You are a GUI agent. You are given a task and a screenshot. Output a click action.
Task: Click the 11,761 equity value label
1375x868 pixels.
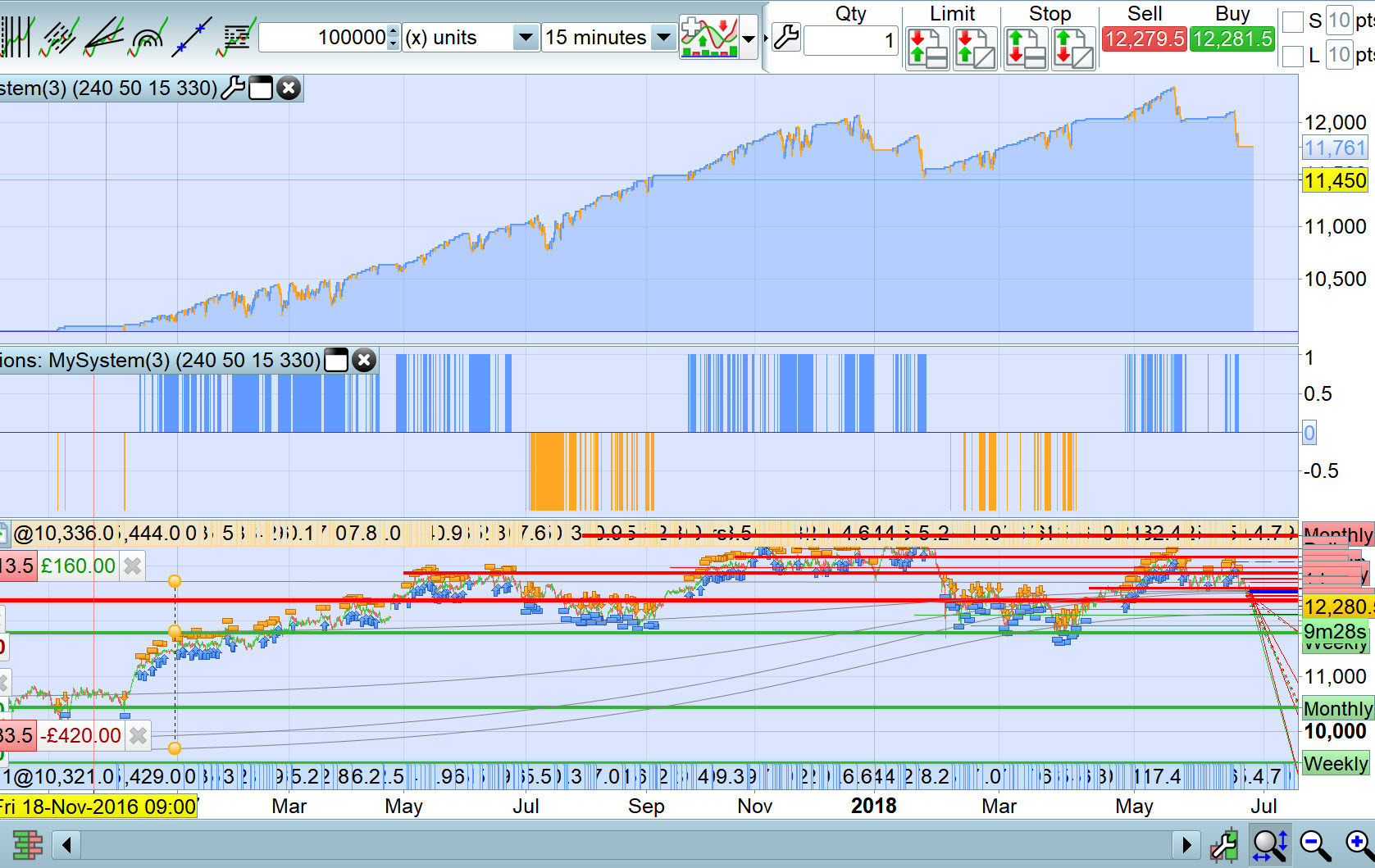coord(1335,148)
